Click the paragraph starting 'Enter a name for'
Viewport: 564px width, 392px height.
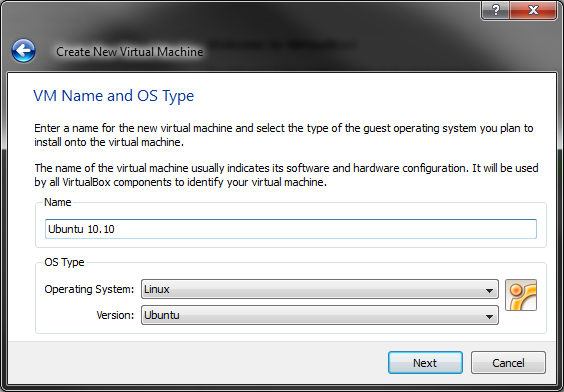point(283,135)
